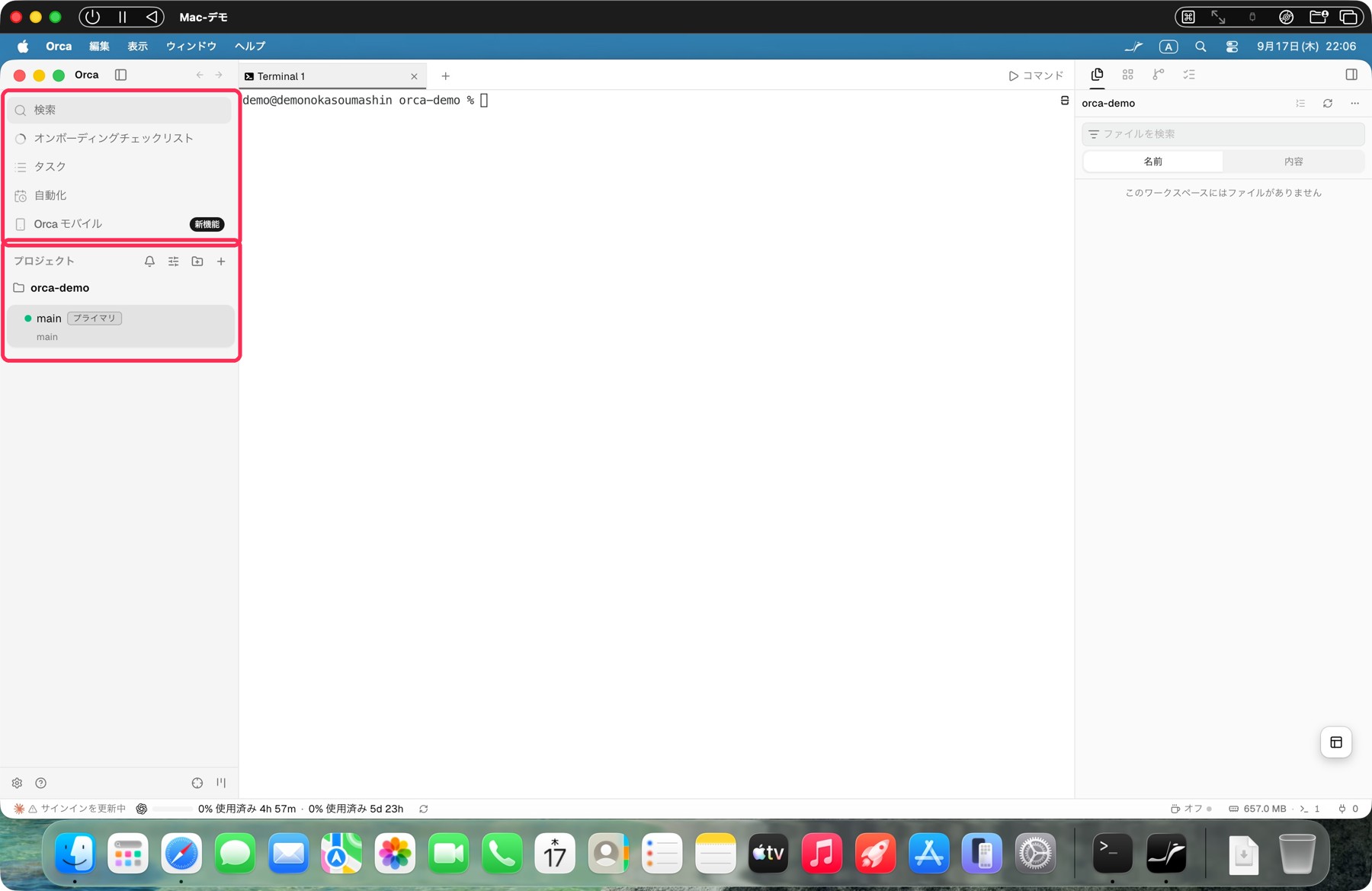Click the power icon in Mac-デモ toolbar

coord(92,17)
